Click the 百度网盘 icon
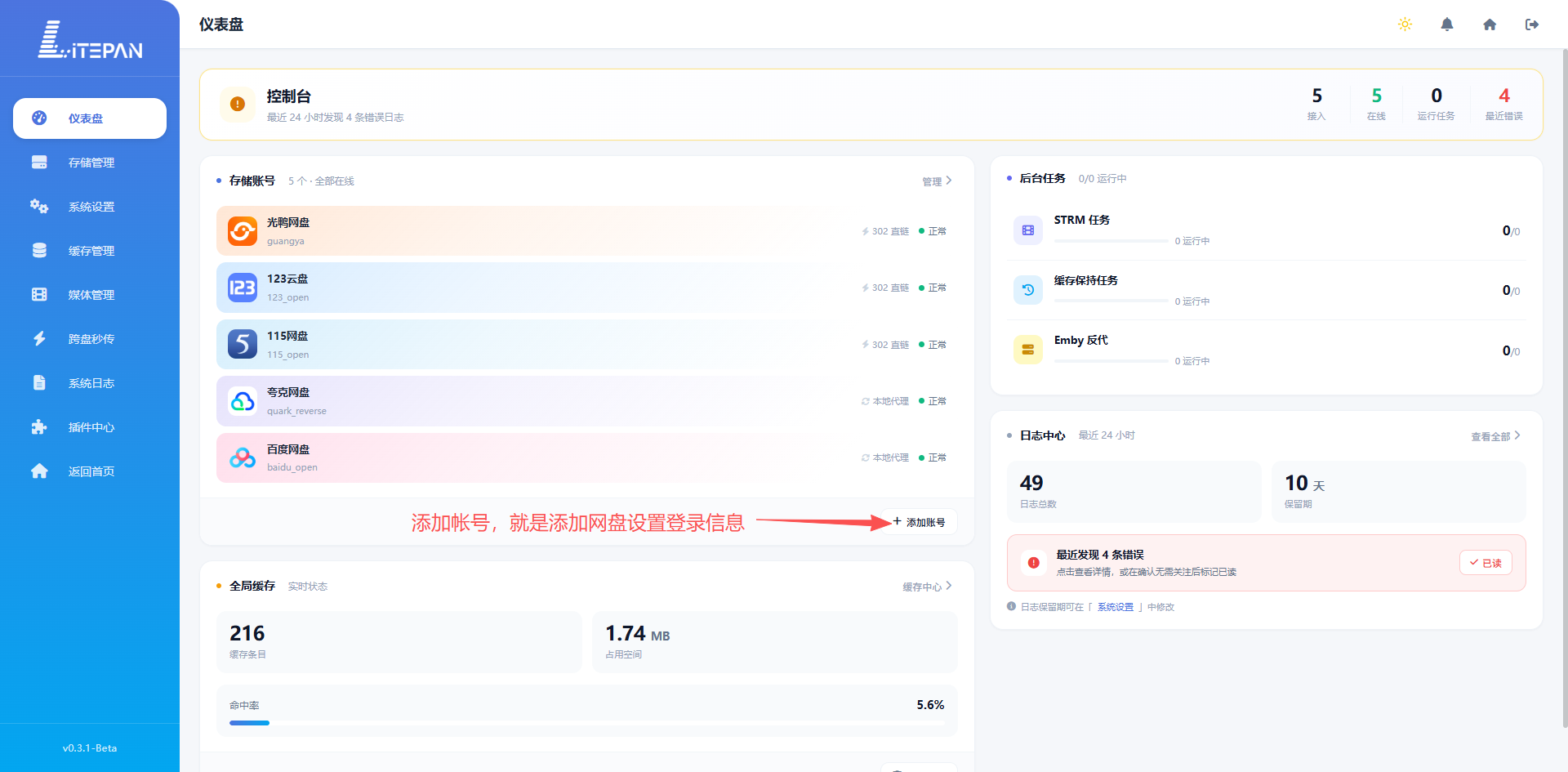Viewport: 1568px width, 772px height. tap(243, 457)
